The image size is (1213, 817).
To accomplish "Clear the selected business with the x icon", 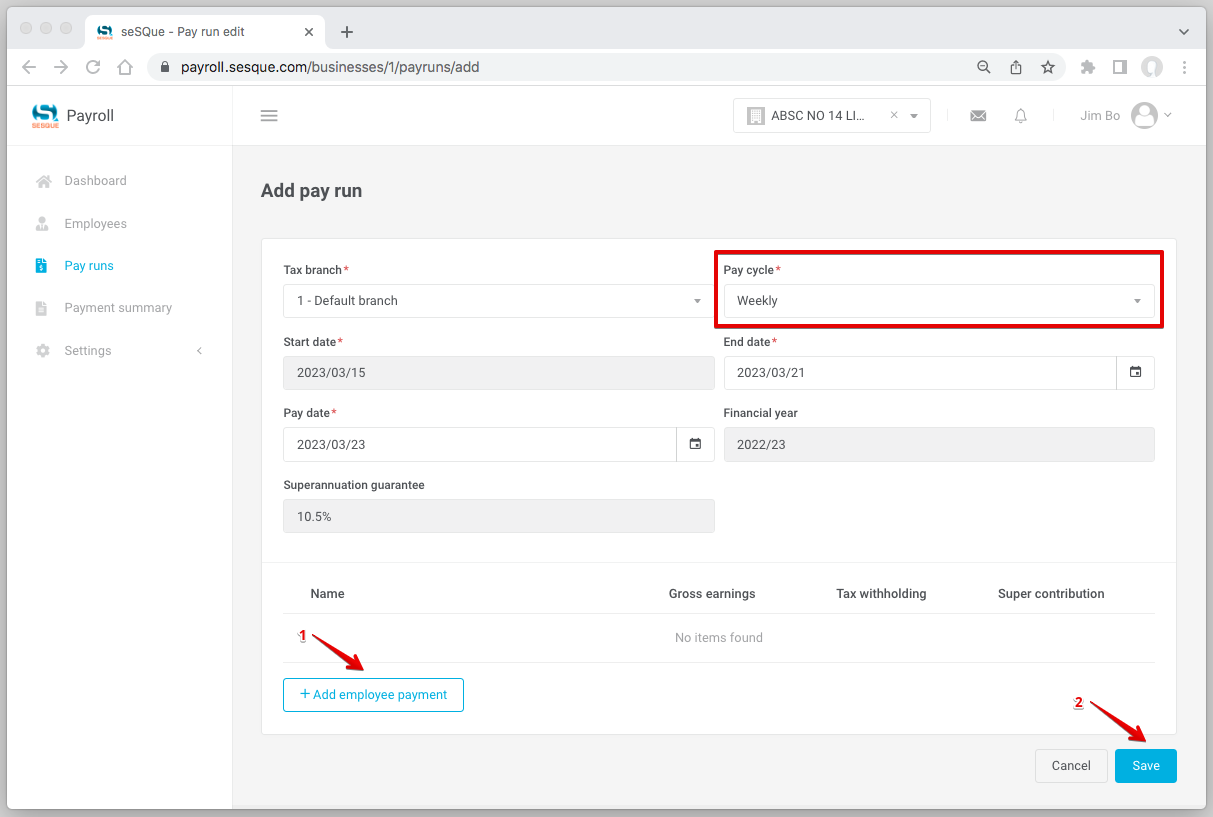I will coord(894,115).
